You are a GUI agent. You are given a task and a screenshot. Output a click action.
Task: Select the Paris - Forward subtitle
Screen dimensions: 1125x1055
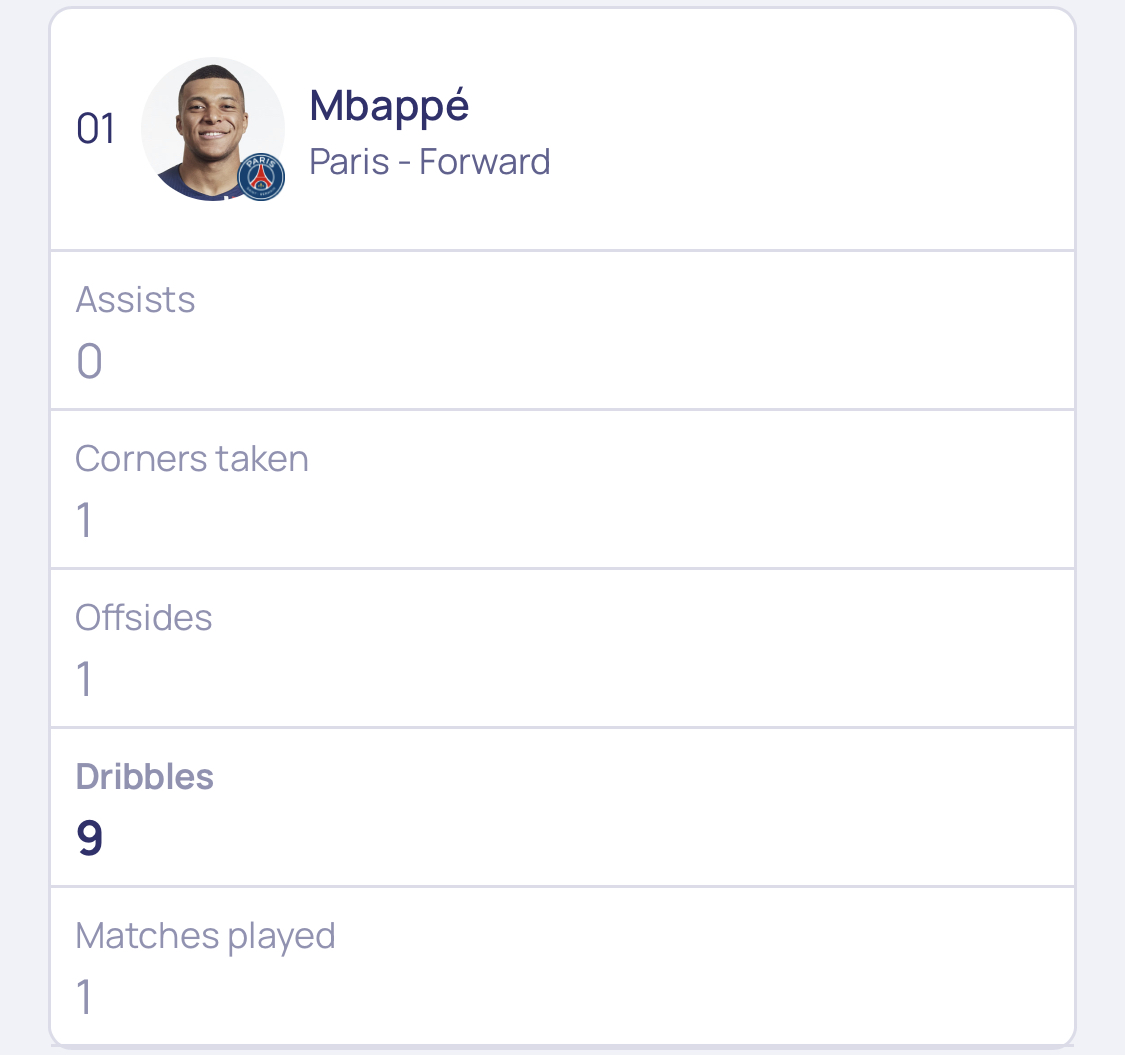tap(430, 161)
